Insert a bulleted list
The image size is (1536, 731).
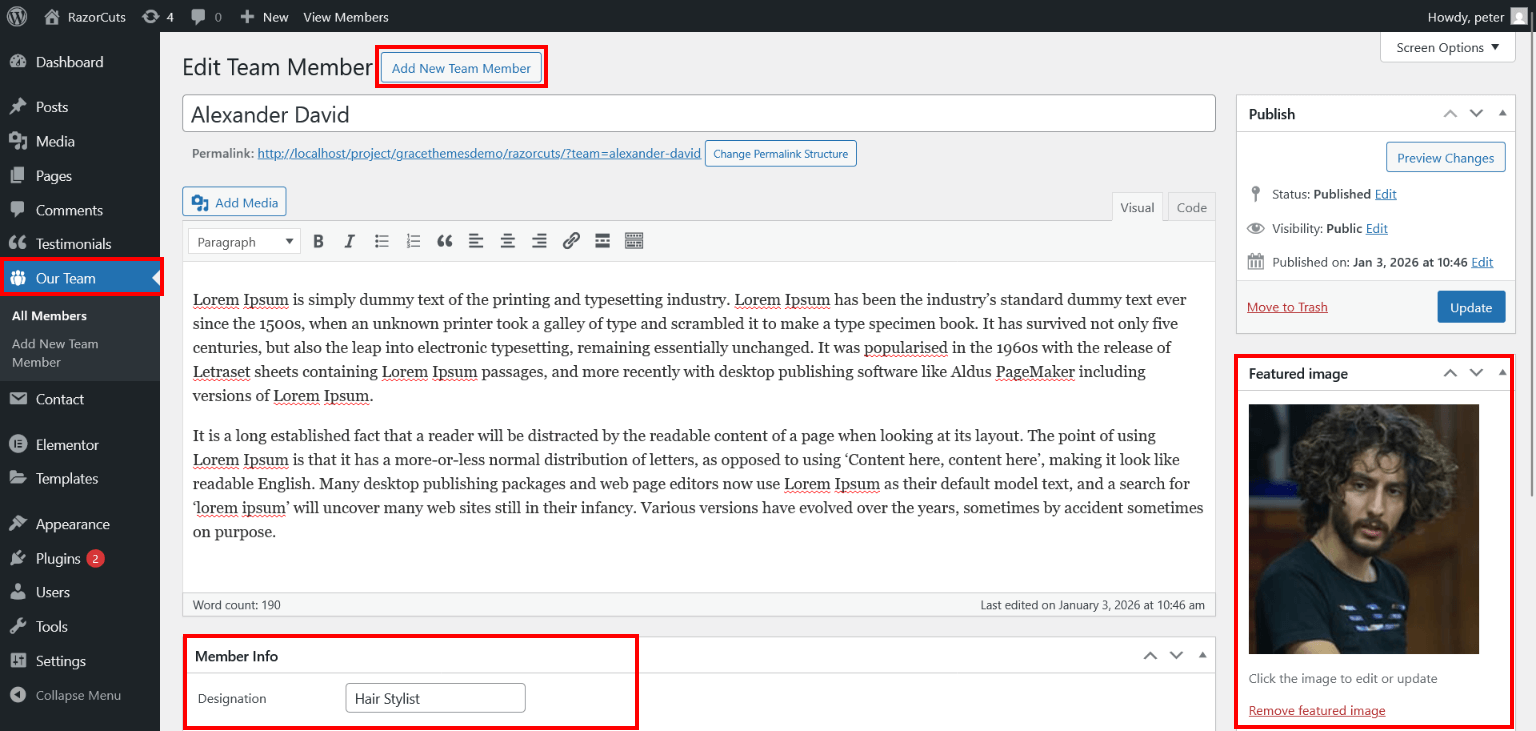(x=381, y=241)
